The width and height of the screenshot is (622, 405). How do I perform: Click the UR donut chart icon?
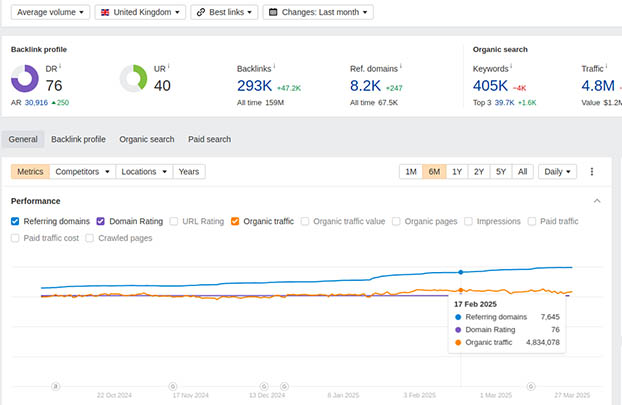[133, 78]
